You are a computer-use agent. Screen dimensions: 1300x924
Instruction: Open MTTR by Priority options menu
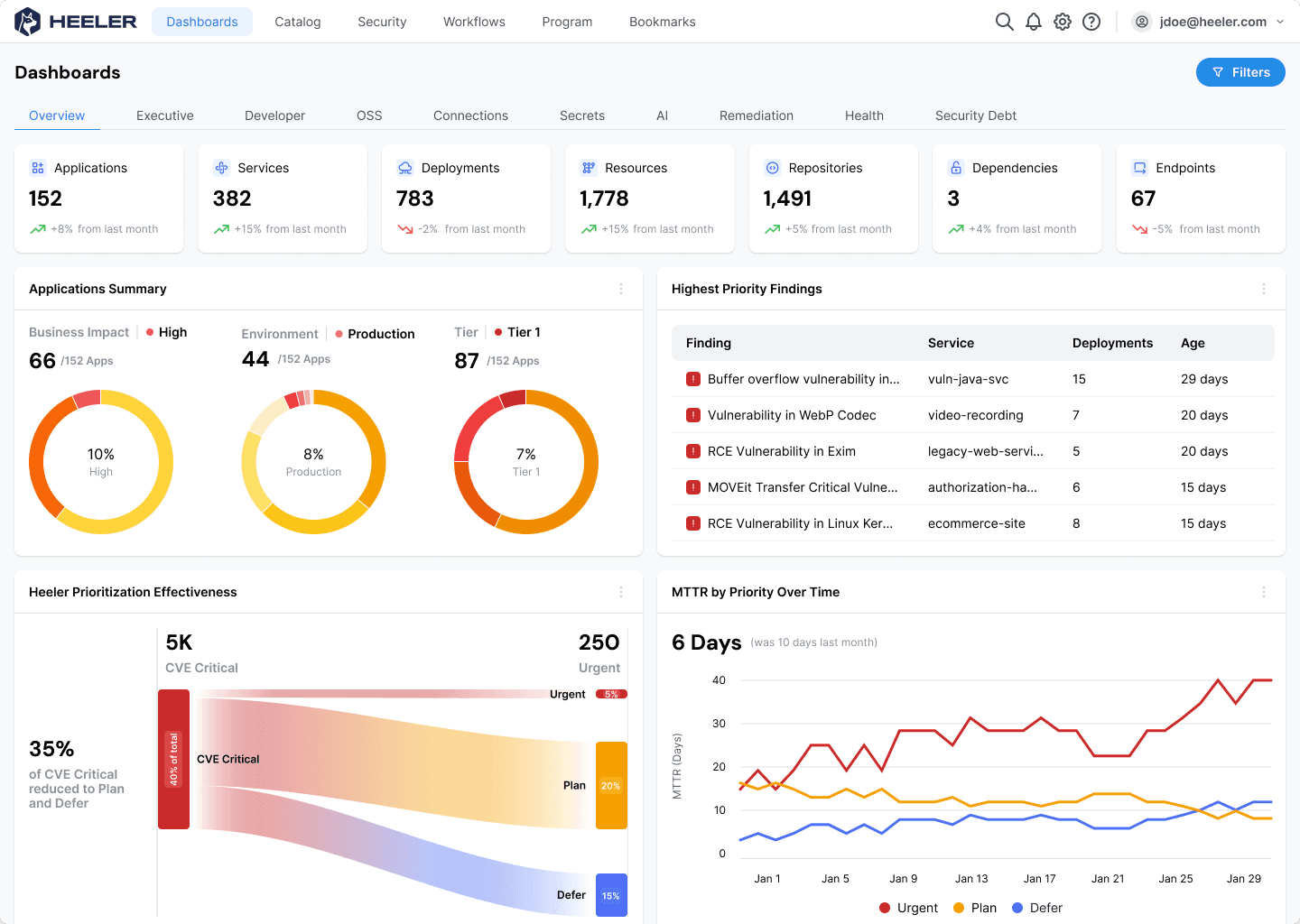[x=1264, y=592]
